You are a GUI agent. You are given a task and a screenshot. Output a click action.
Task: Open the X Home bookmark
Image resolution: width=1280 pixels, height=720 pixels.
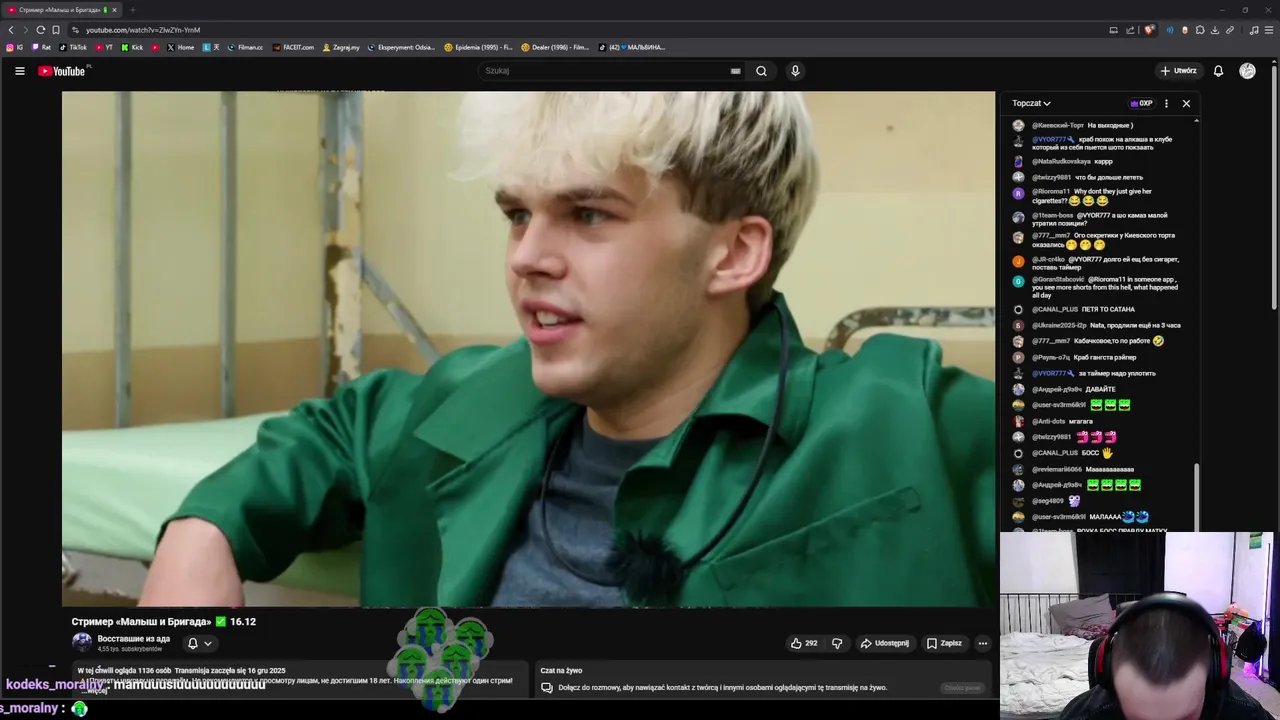(181, 47)
